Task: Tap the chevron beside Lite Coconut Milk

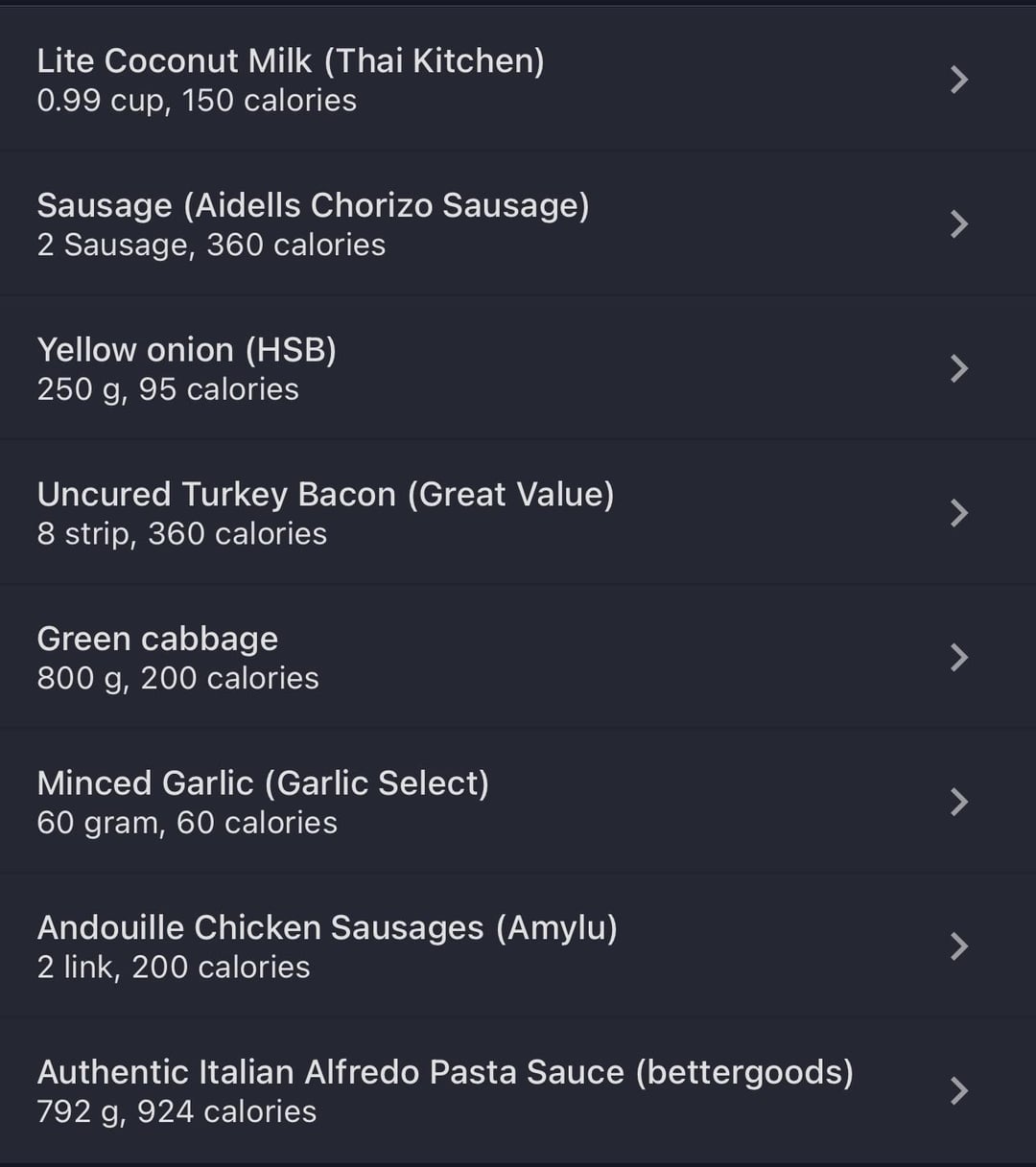Action: click(958, 80)
